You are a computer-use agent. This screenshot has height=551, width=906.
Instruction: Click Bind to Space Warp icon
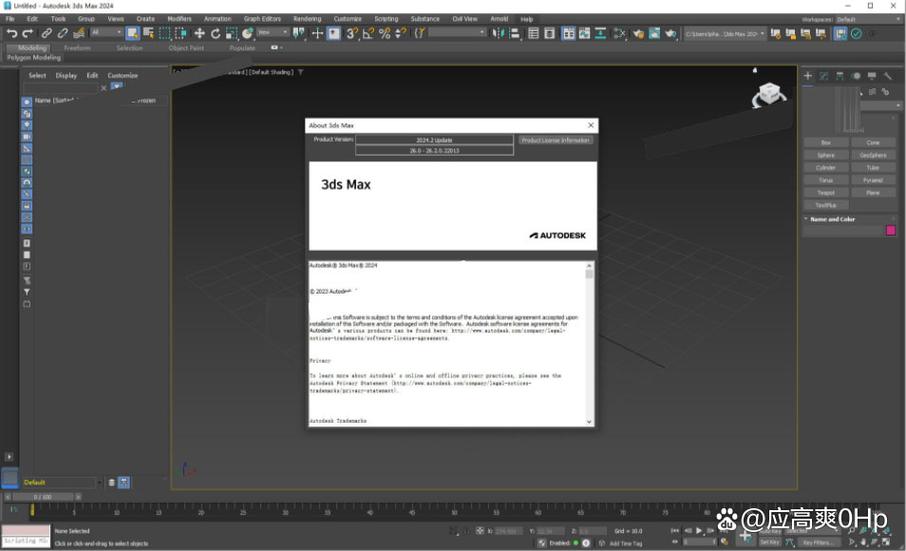click(79, 33)
